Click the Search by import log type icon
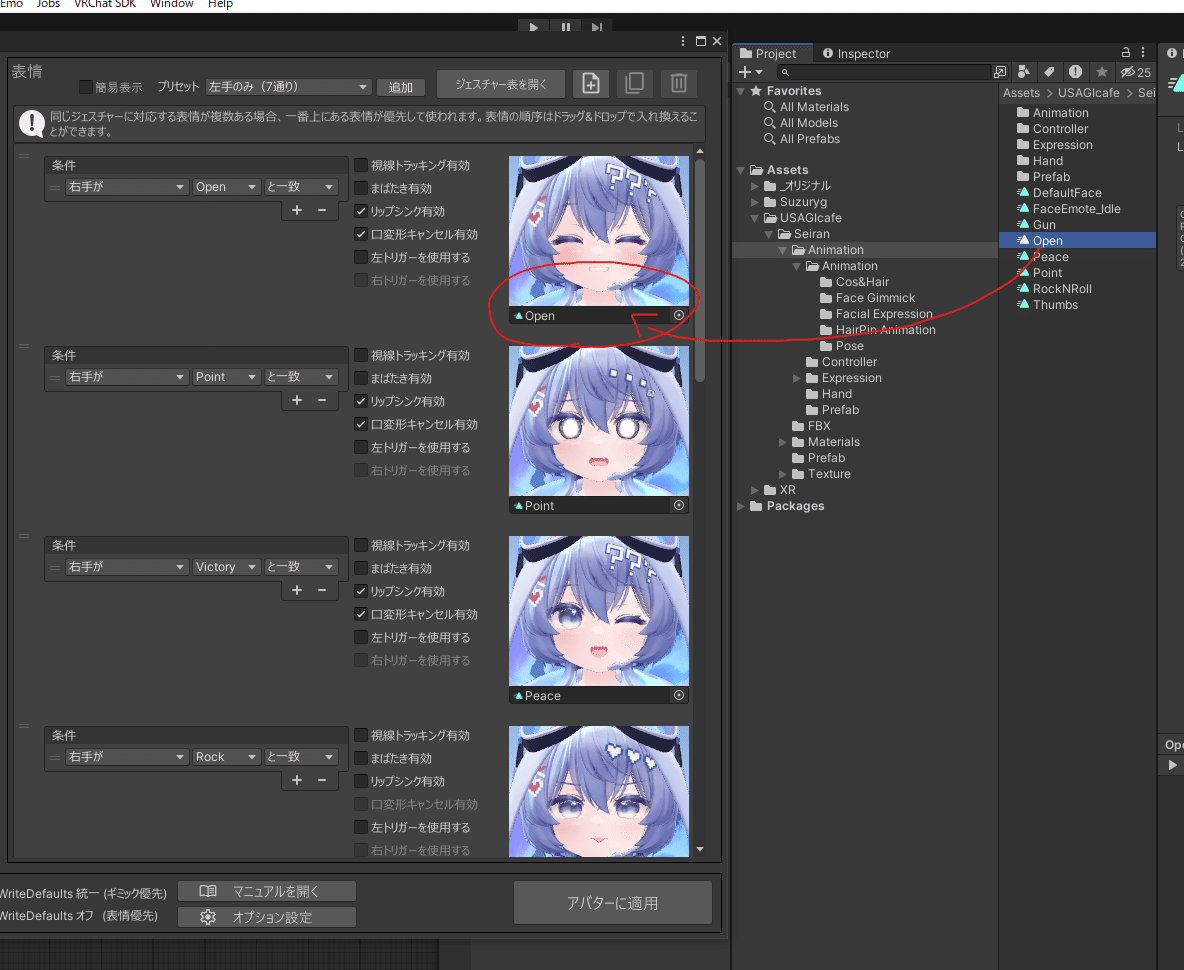The image size is (1184, 970). click(1075, 72)
